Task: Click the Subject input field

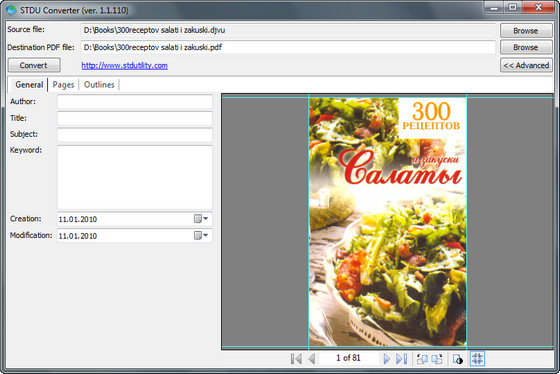Action: coord(135,135)
